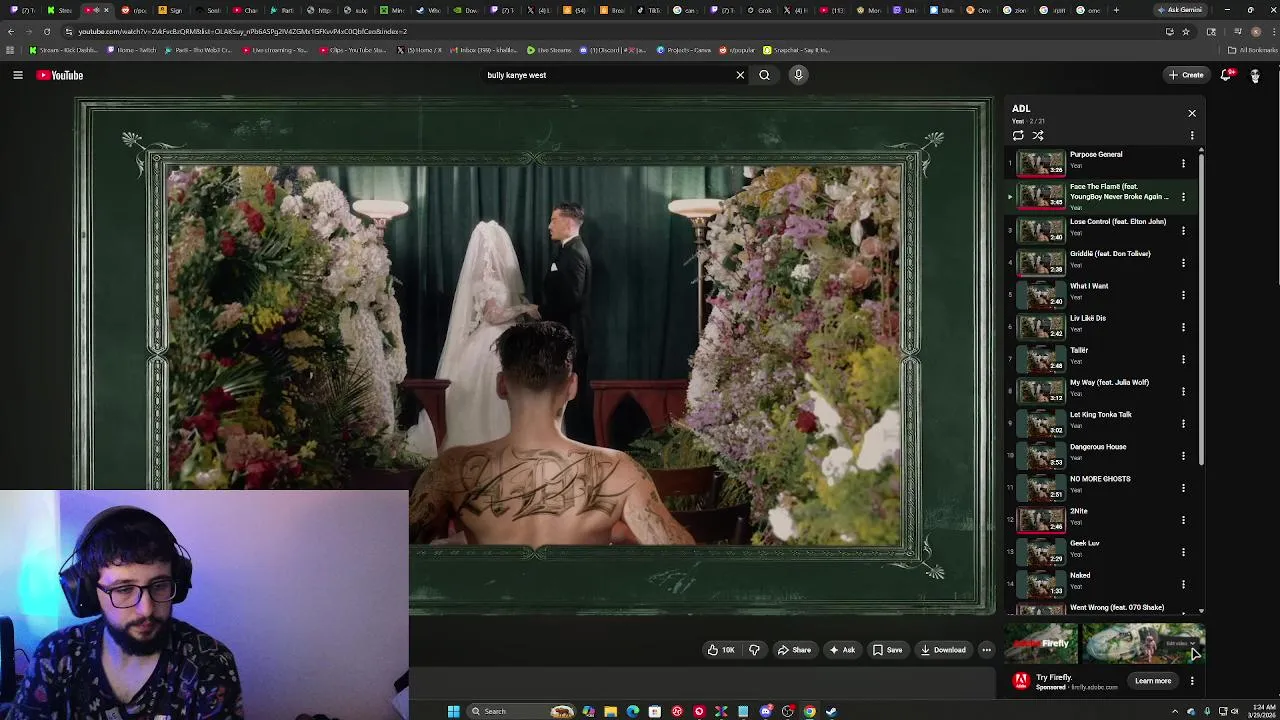Open the ADL playlist options menu

coord(1192,135)
